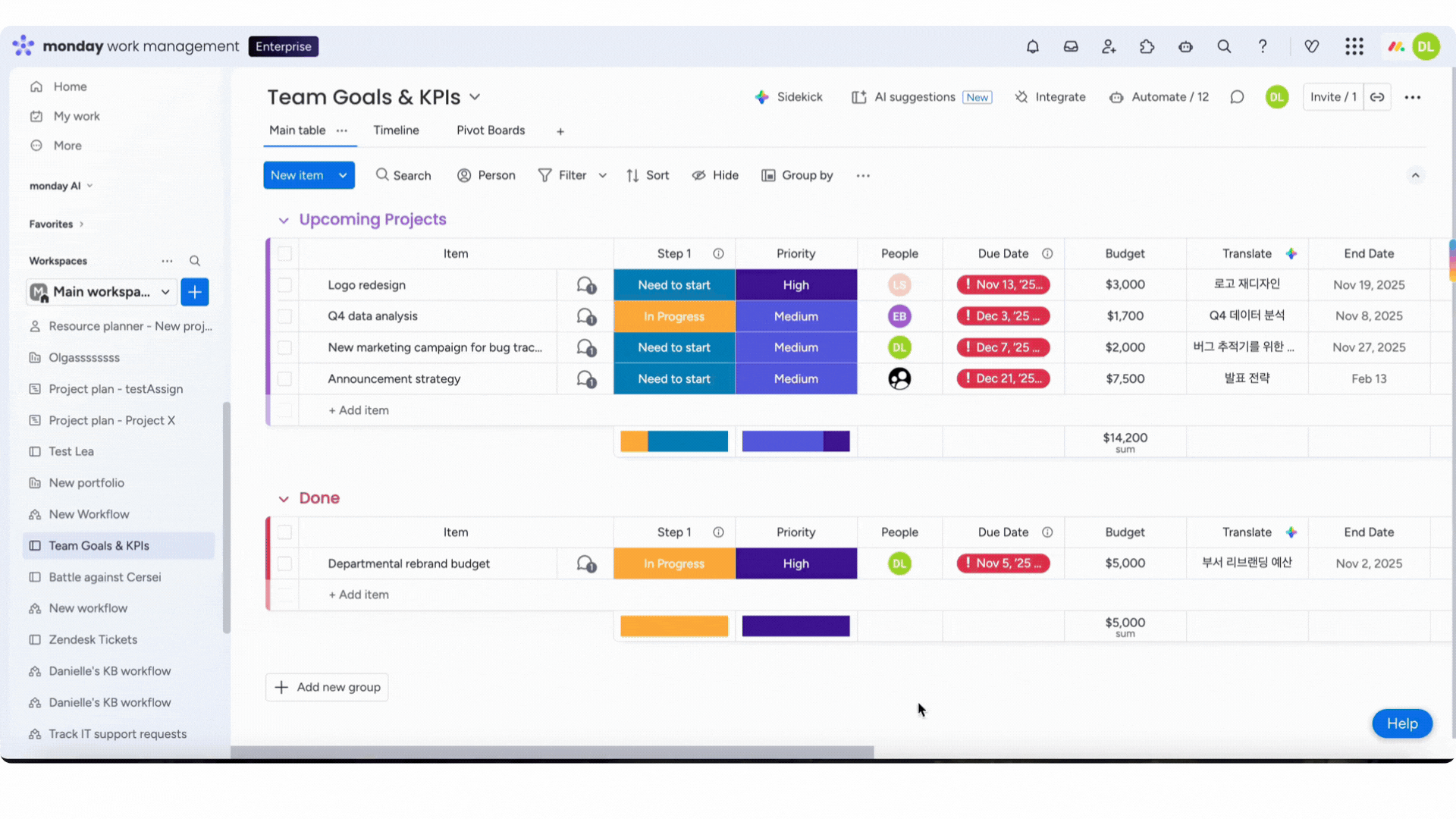Go to Home in the sidebar
The width and height of the screenshot is (1456, 819).
click(x=70, y=86)
